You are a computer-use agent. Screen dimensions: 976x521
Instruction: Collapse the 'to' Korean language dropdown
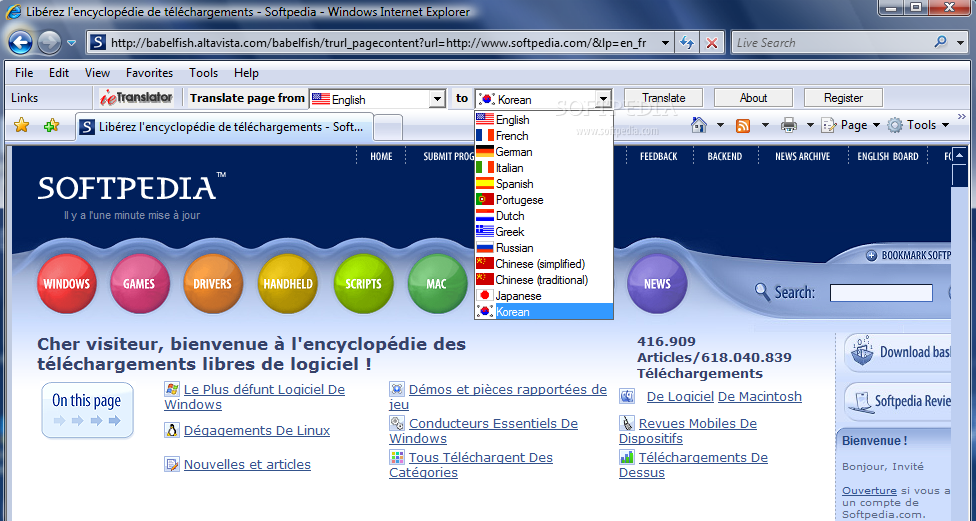click(x=603, y=99)
